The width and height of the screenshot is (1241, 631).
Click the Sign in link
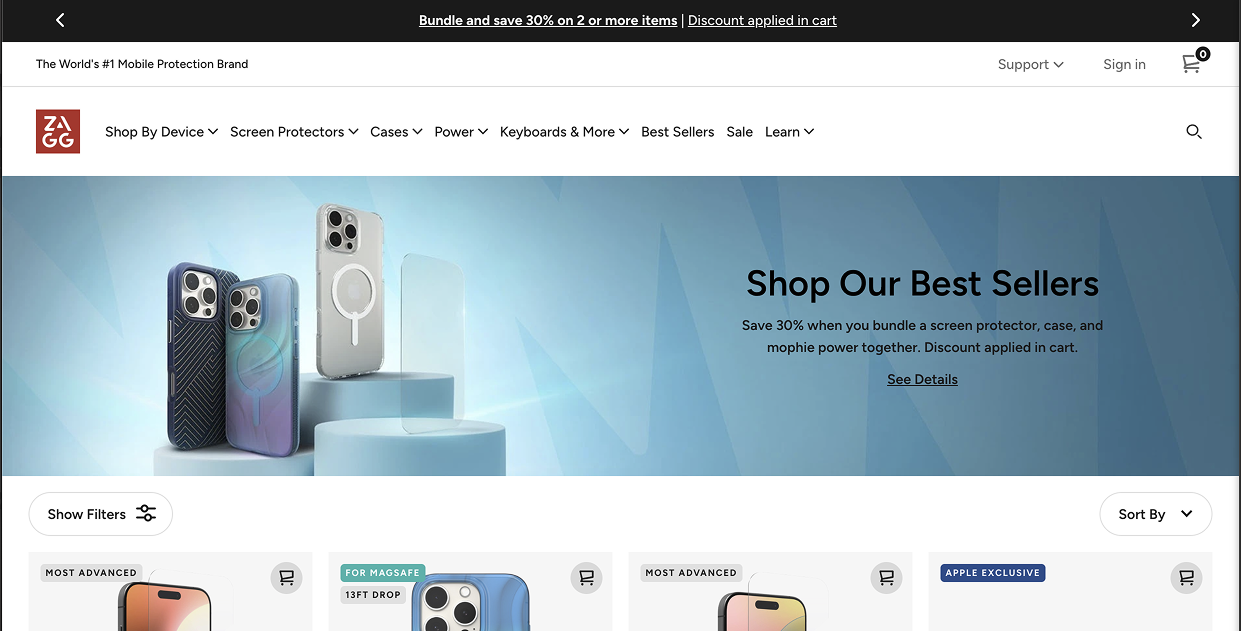(1124, 64)
